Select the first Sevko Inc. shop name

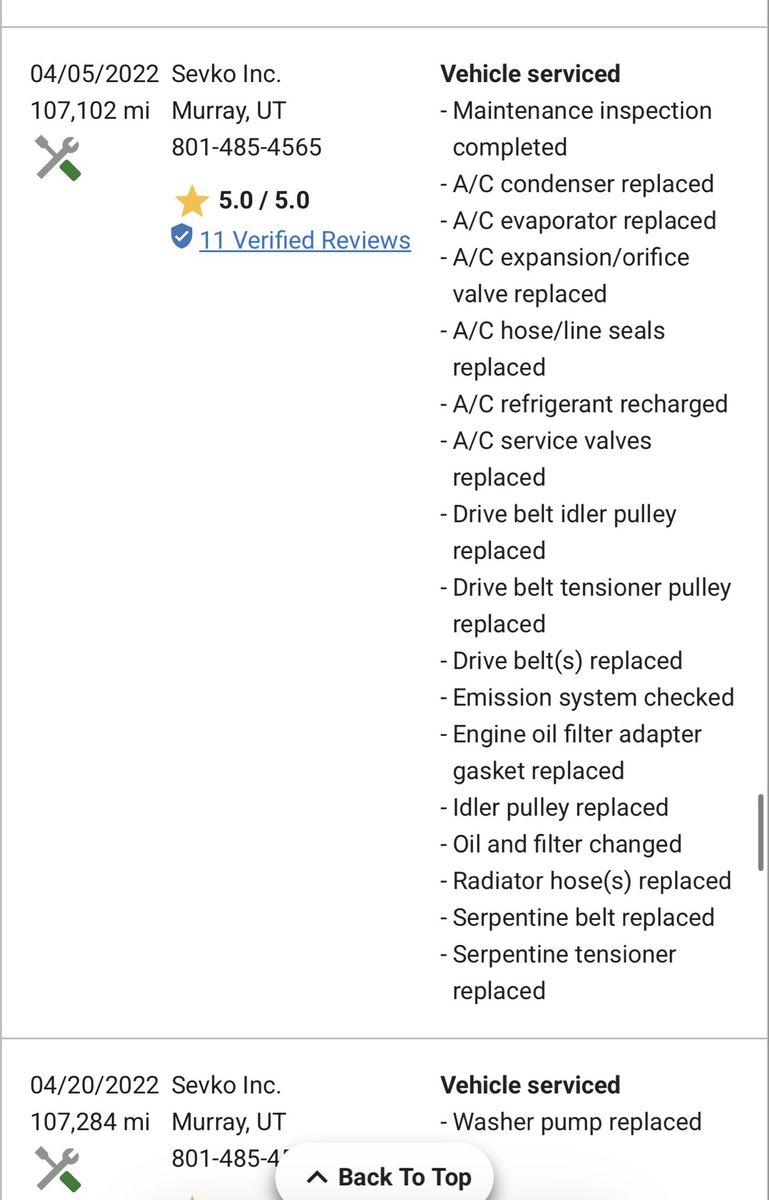tap(226, 74)
